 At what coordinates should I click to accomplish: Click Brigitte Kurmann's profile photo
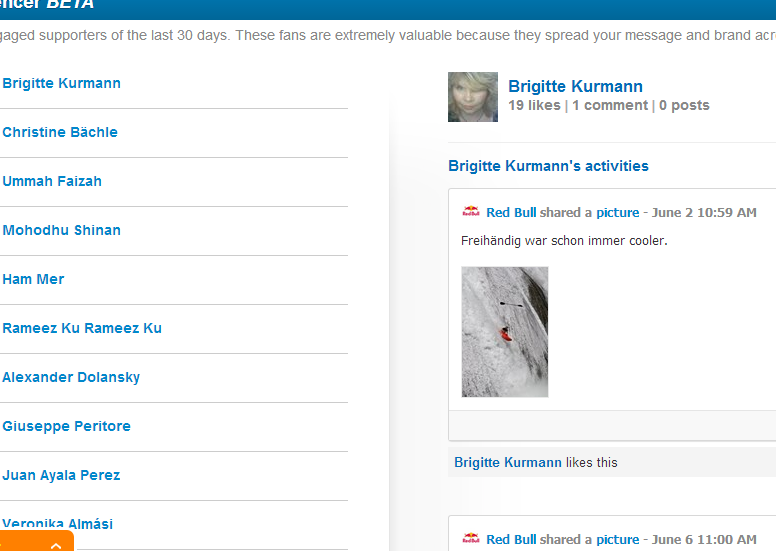pyautogui.click(x=473, y=97)
